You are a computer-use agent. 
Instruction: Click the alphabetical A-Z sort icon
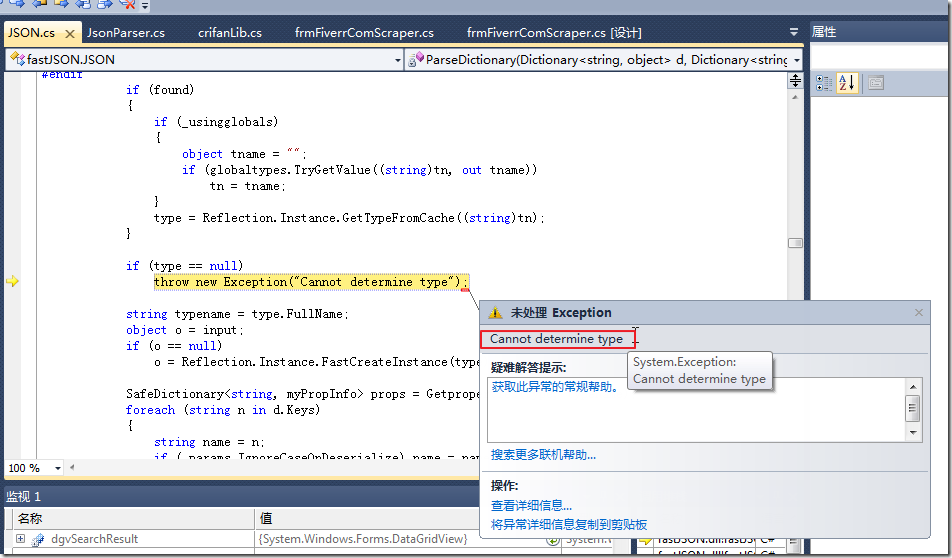846,83
